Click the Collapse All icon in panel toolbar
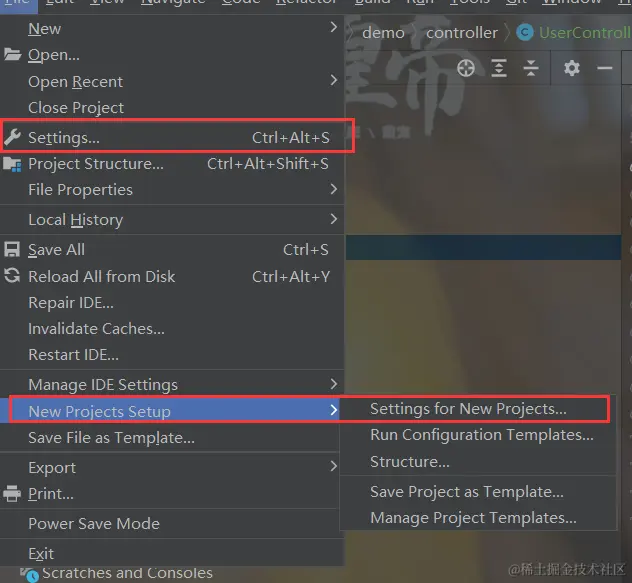Viewport: 632px width, 583px height. click(x=531, y=68)
